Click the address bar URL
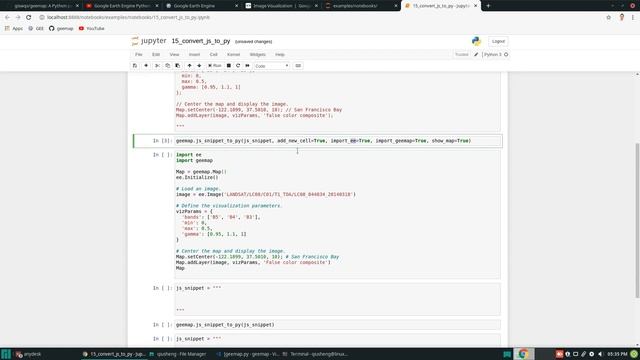Image resolution: width=640 pixels, height=360 pixels. pyautogui.click(x=128, y=18)
